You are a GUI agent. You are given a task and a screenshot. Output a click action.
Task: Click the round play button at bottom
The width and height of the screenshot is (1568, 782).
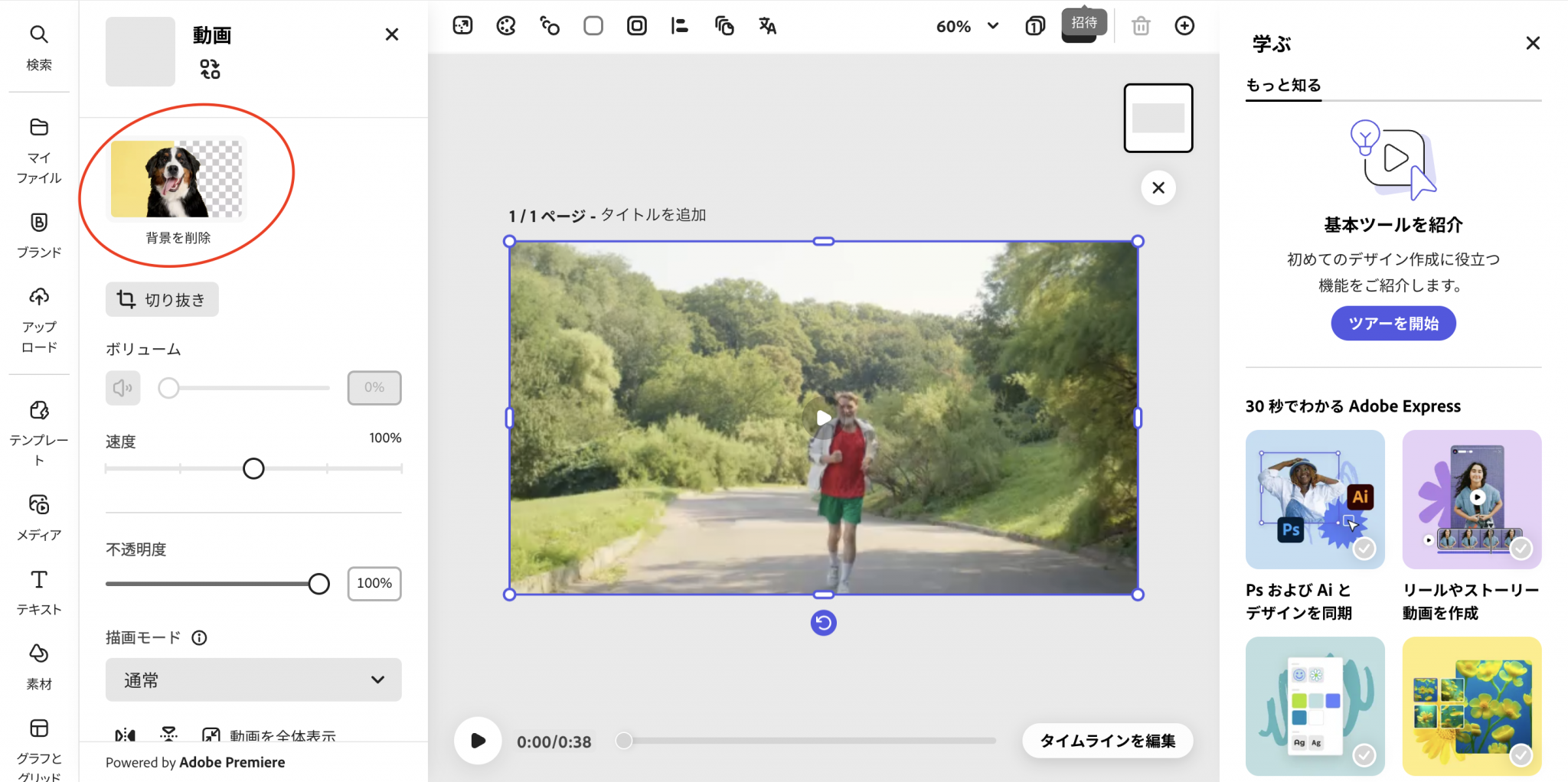(478, 741)
